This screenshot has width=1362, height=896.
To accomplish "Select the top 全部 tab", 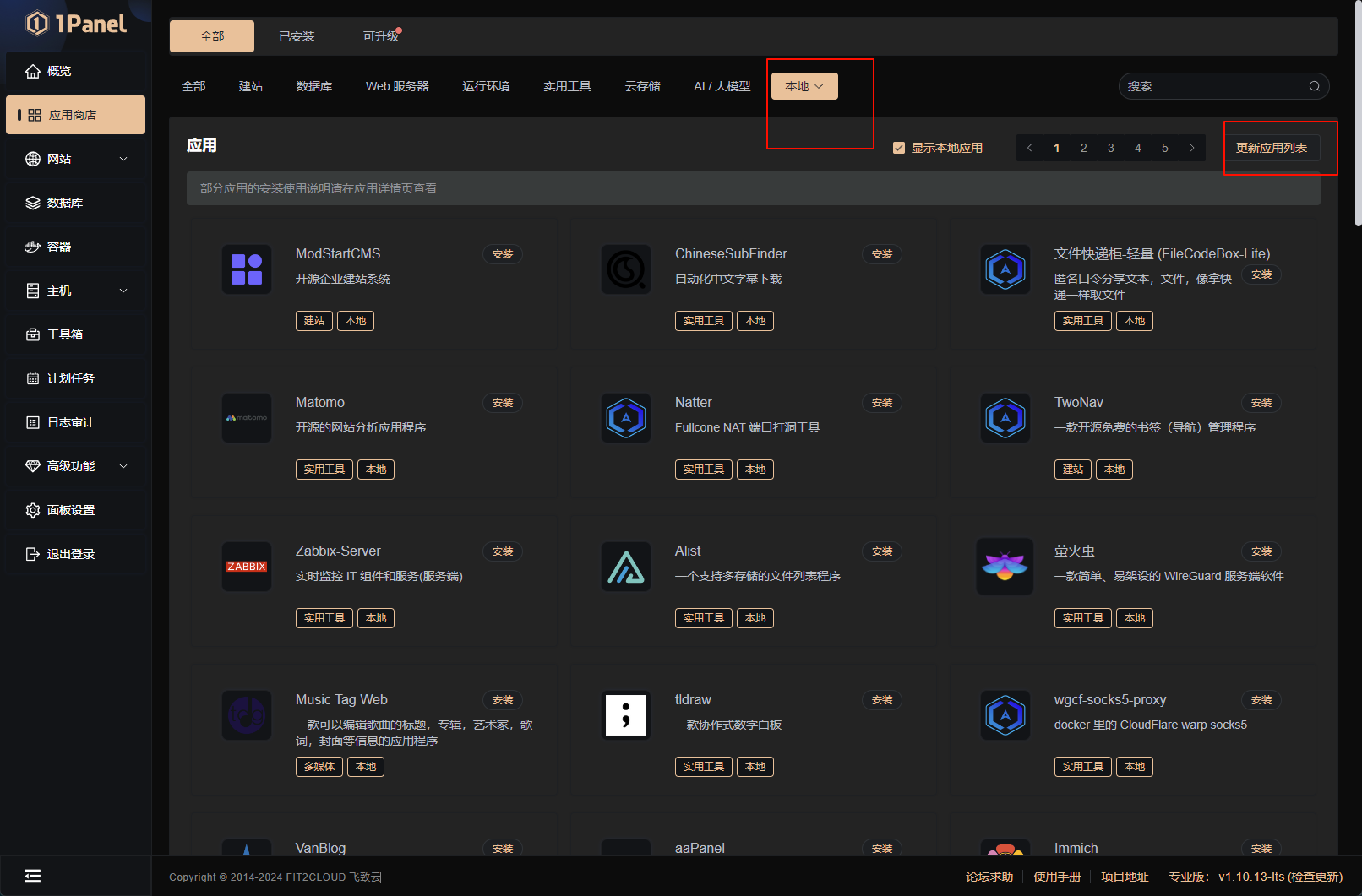I will tap(212, 36).
